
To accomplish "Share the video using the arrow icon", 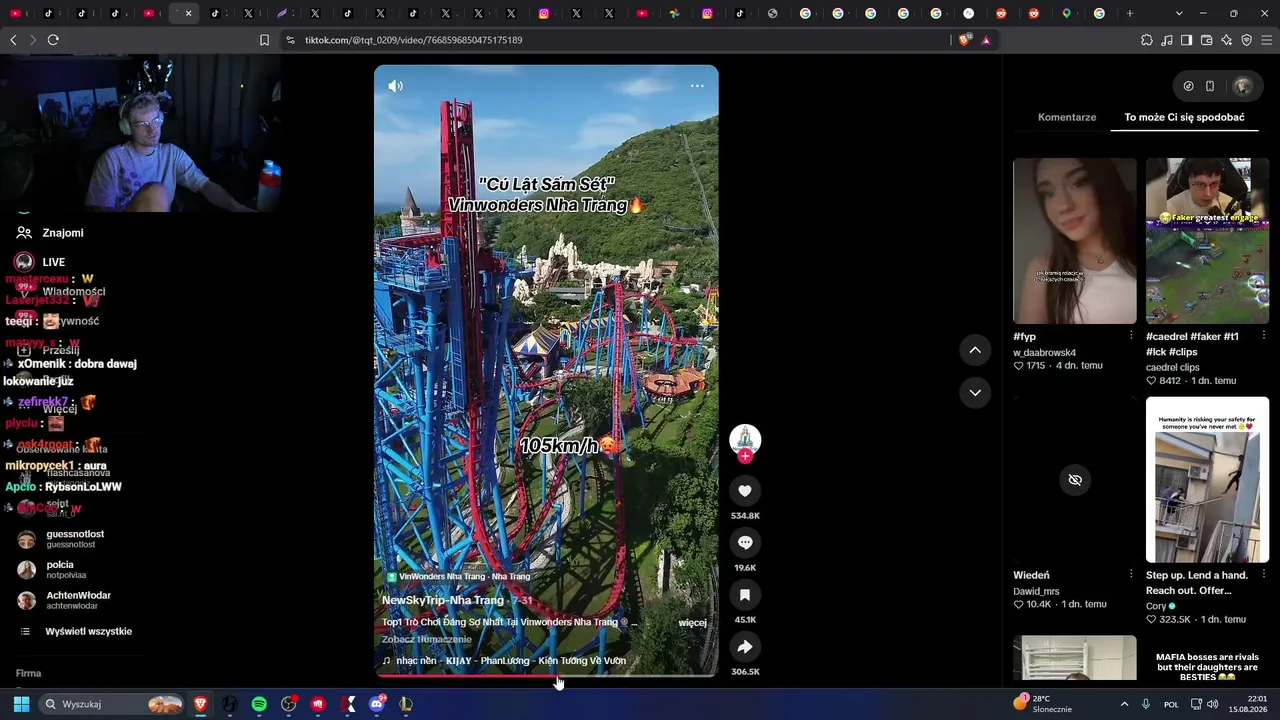I will click(x=745, y=646).
